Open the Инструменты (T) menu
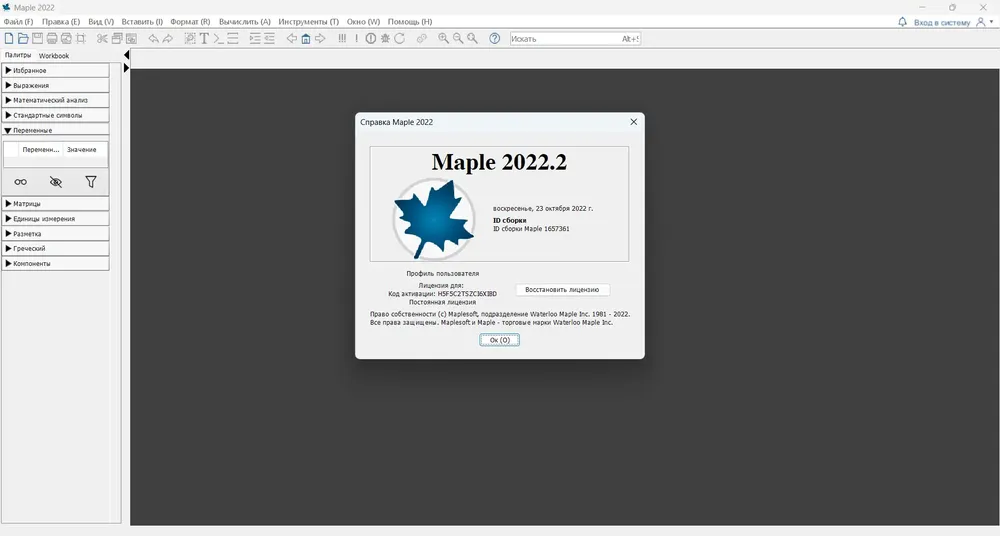 (x=309, y=22)
